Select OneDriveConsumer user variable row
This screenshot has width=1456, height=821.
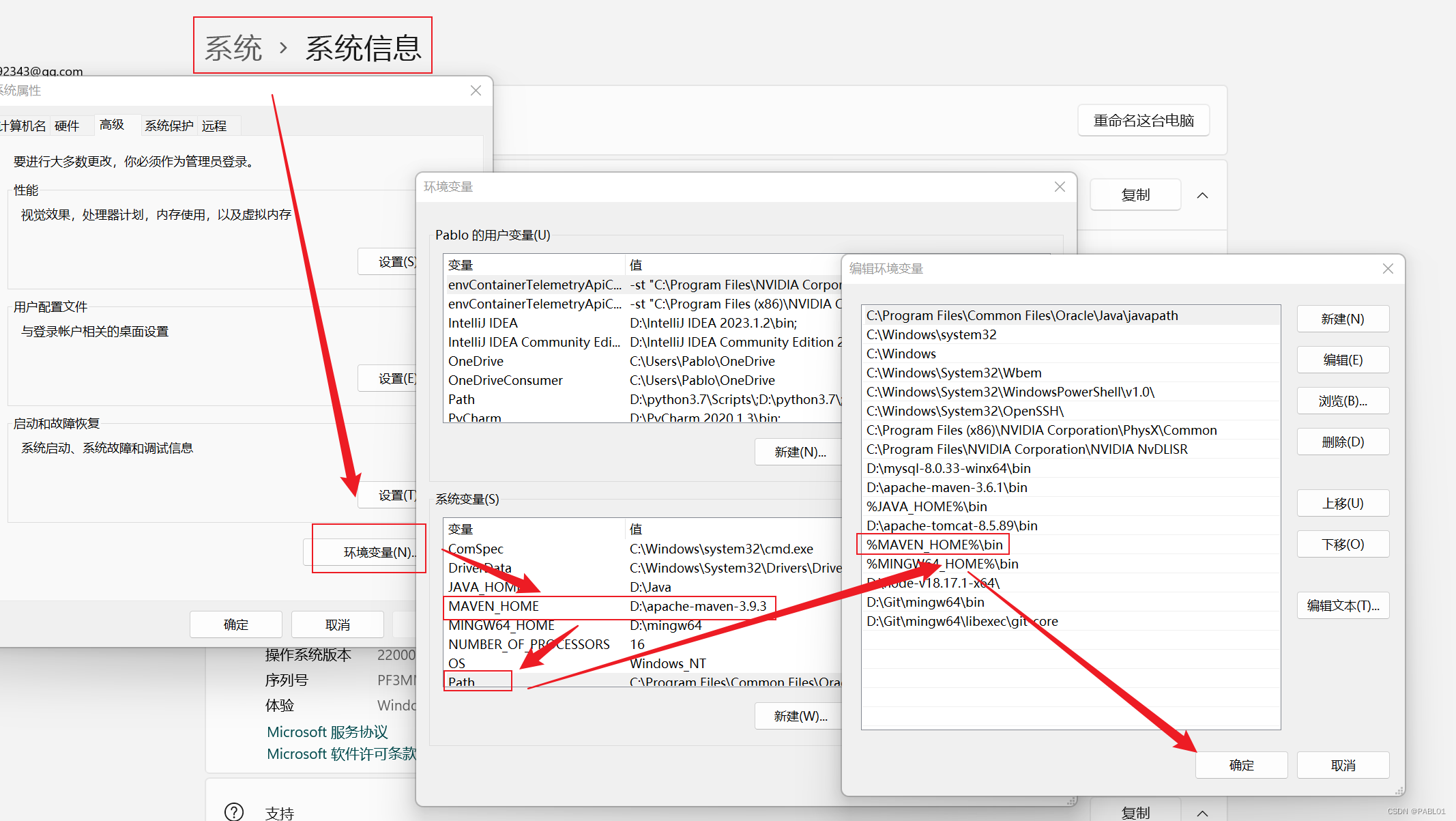click(x=643, y=380)
